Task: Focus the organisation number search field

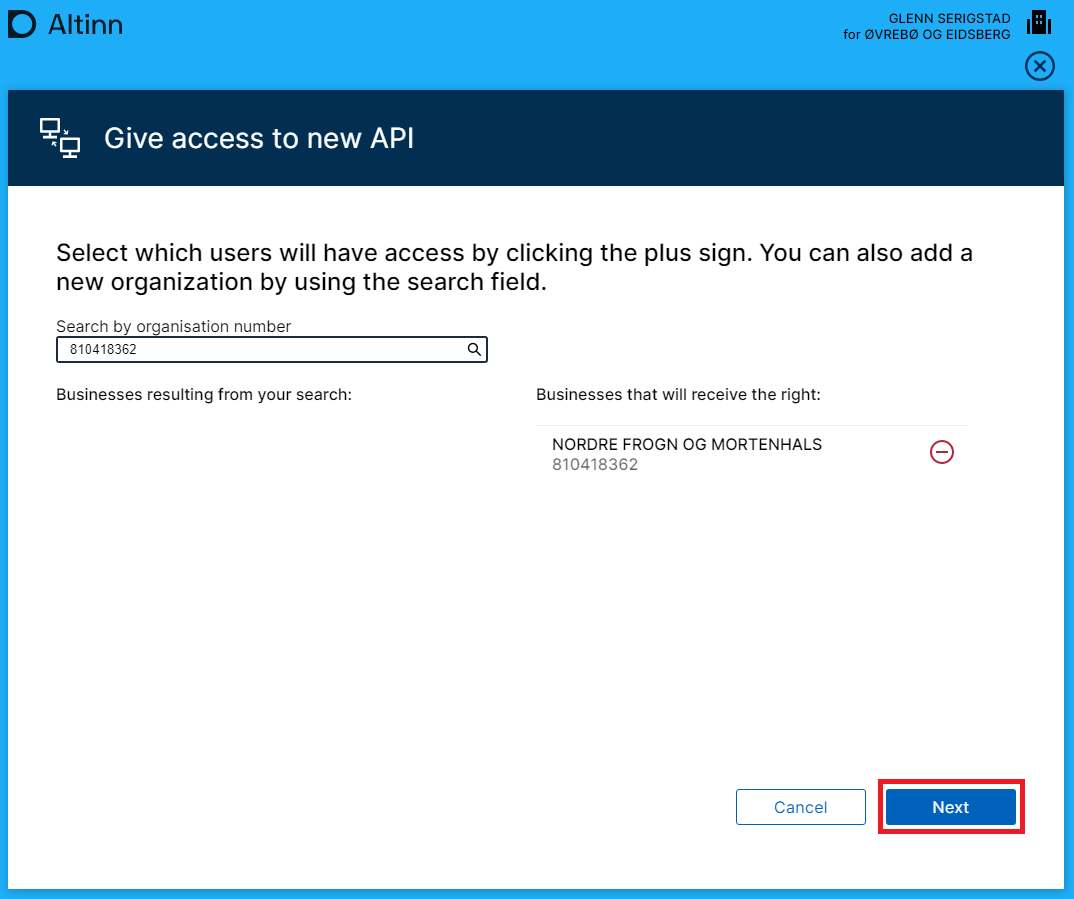Action: tap(260, 350)
